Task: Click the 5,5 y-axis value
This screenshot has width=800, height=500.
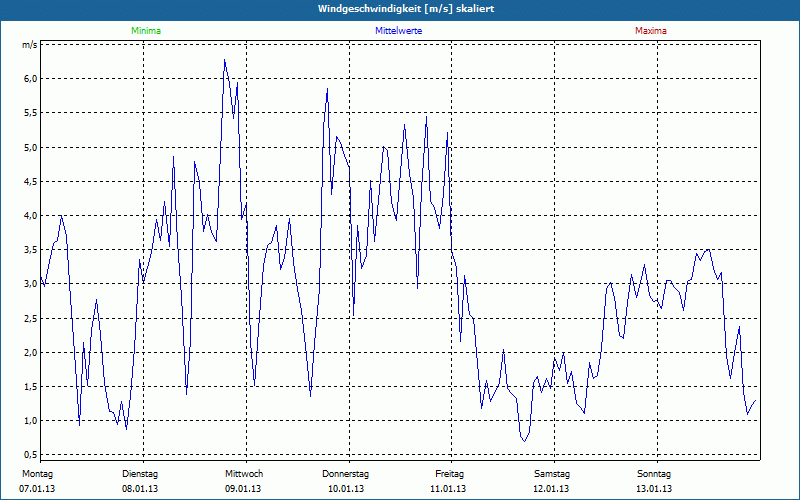Action: point(31,113)
